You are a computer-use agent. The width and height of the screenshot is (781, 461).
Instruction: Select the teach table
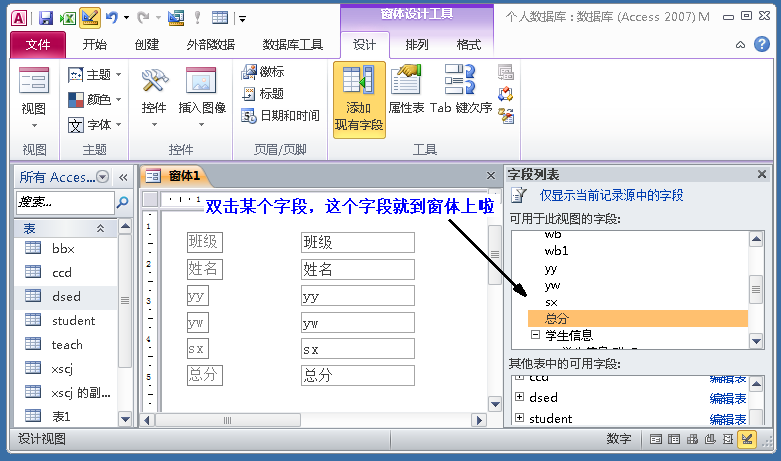[x=66, y=345]
